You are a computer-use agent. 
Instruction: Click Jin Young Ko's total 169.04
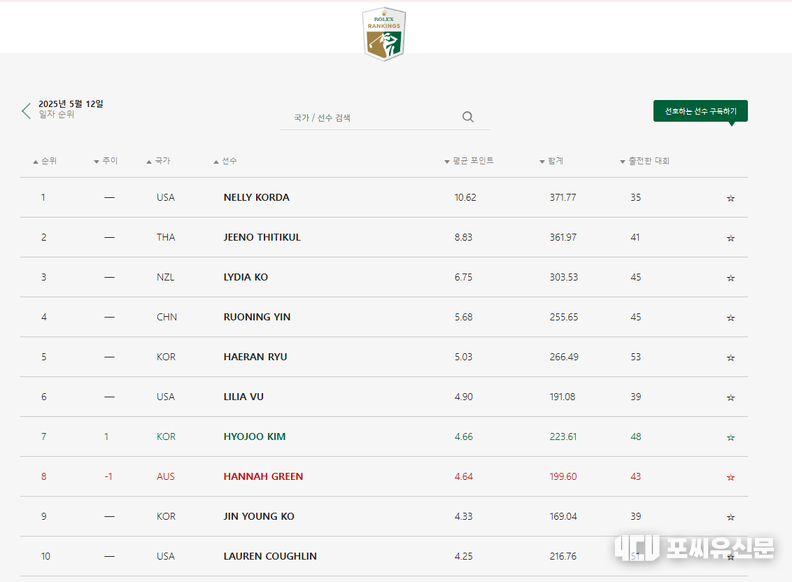(x=563, y=516)
